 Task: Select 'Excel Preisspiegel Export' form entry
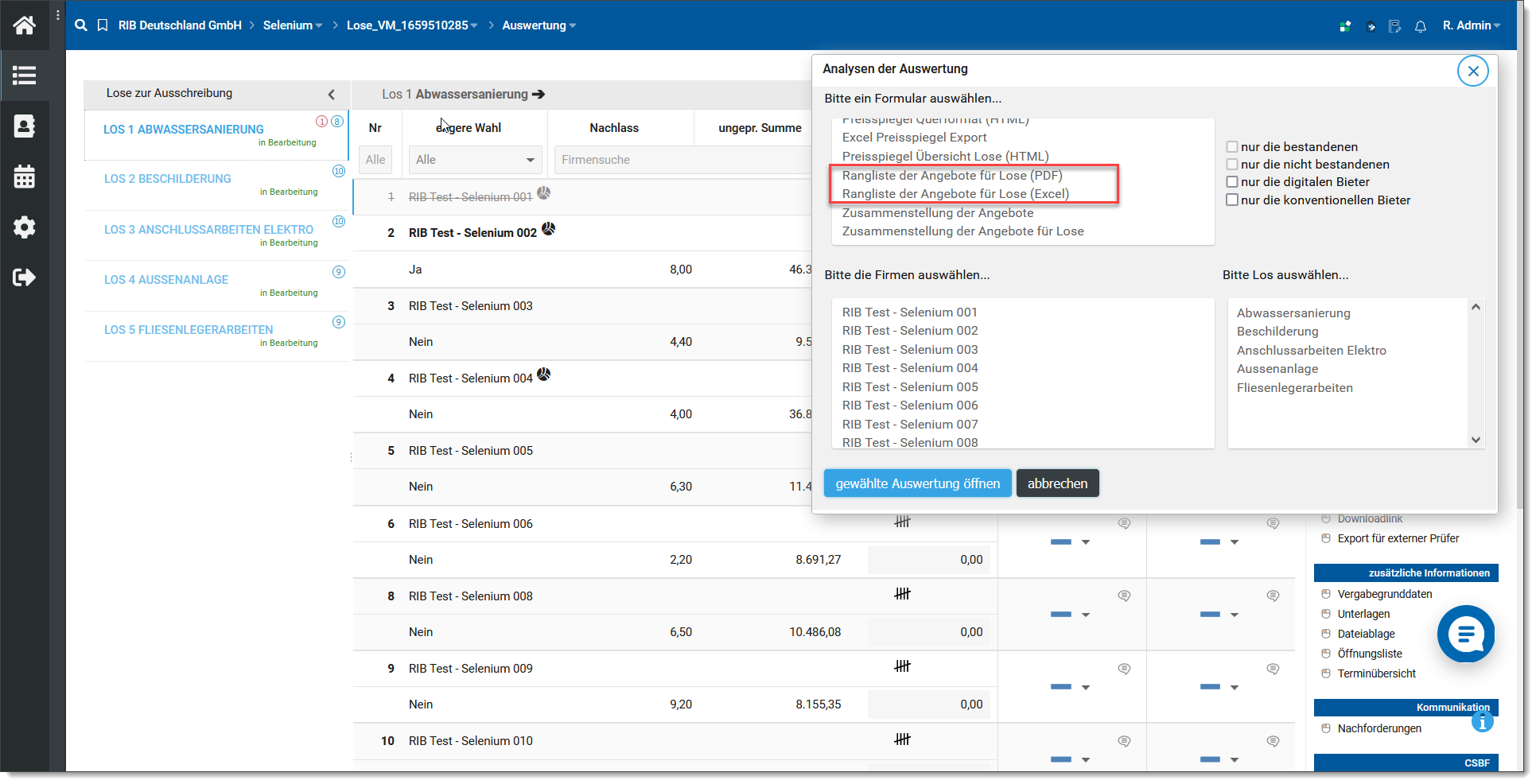[x=914, y=137]
